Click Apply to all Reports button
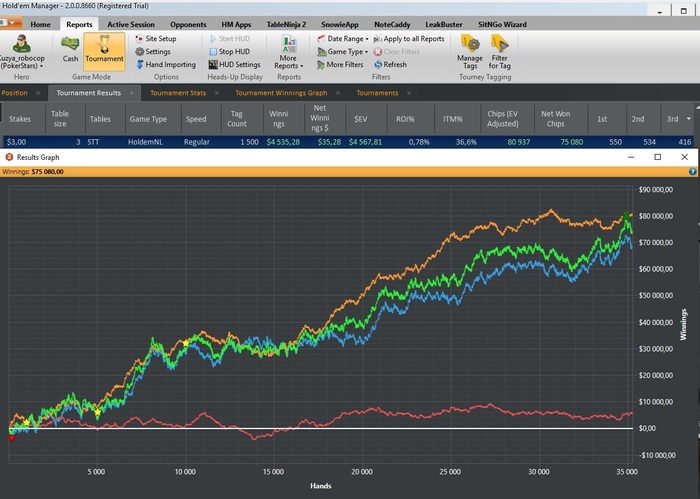The image size is (700, 499). pos(408,38)
